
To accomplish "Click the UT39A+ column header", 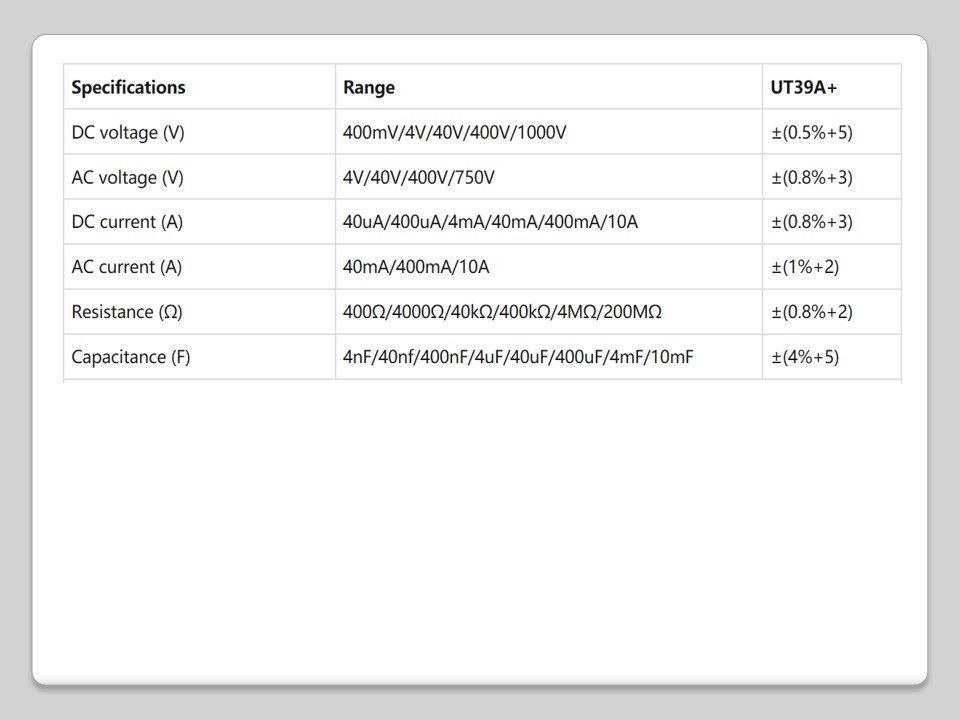I will pos(804,87).
